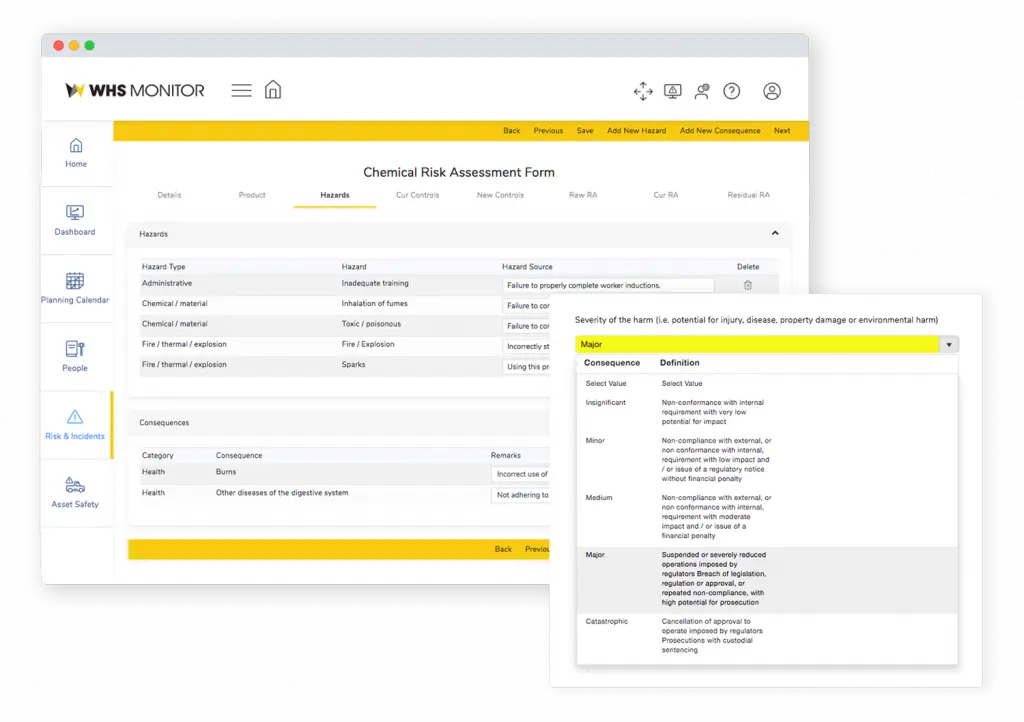
Task: Choose the Minor consequence option
Action: point(595,441)
